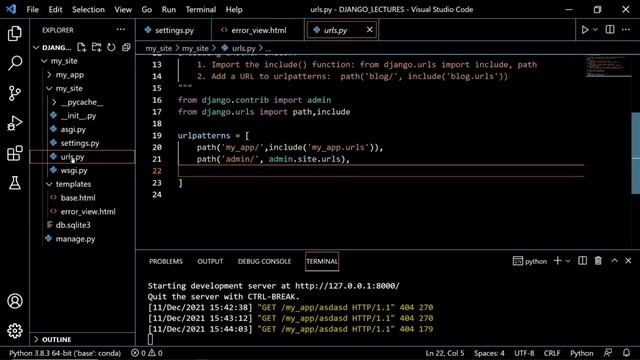Open editor more actions ellipsis
This screenshot has width=640, height=360.
click(x=626, y=29)
